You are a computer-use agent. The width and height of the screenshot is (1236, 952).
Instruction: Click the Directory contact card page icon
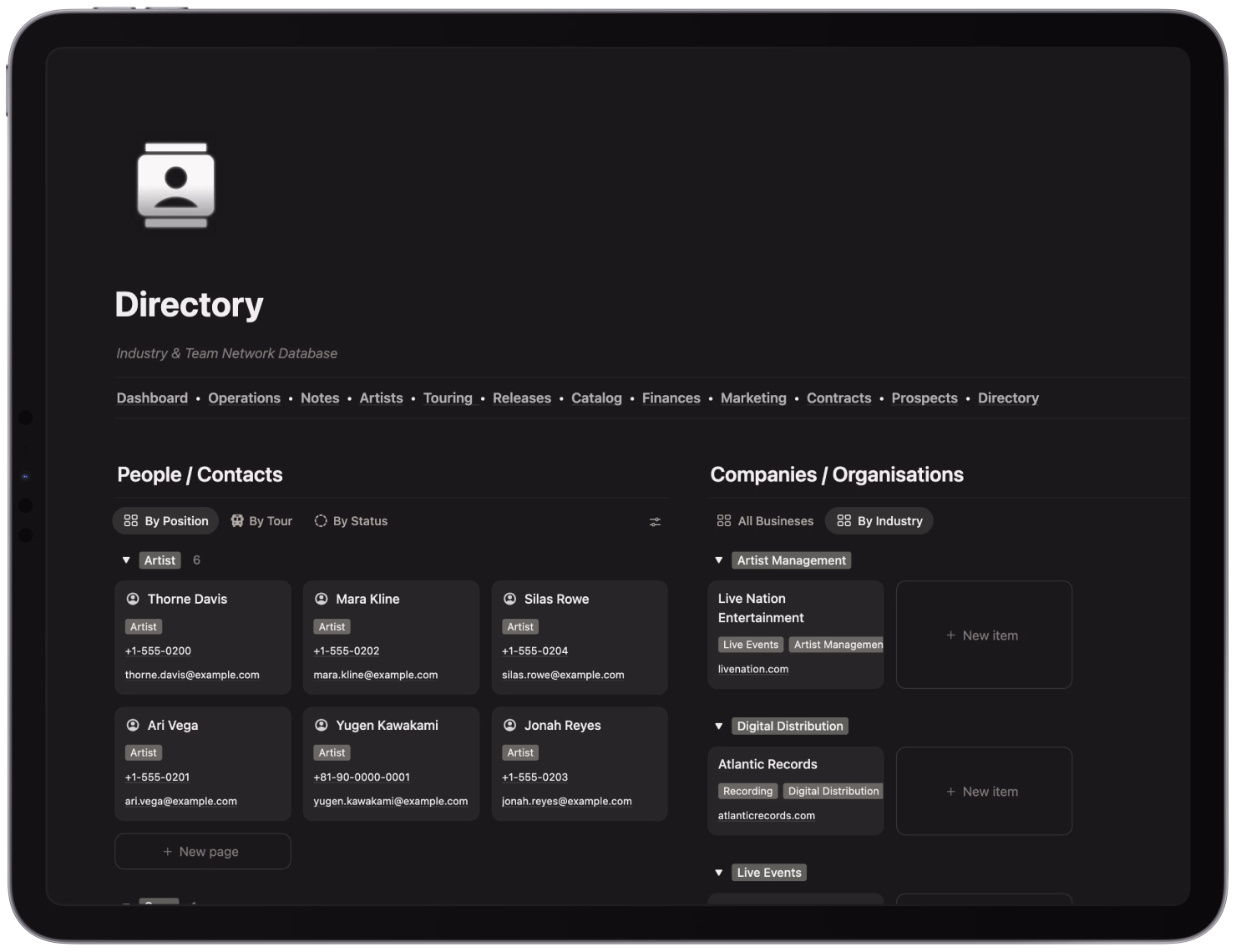tap(176, 185)
